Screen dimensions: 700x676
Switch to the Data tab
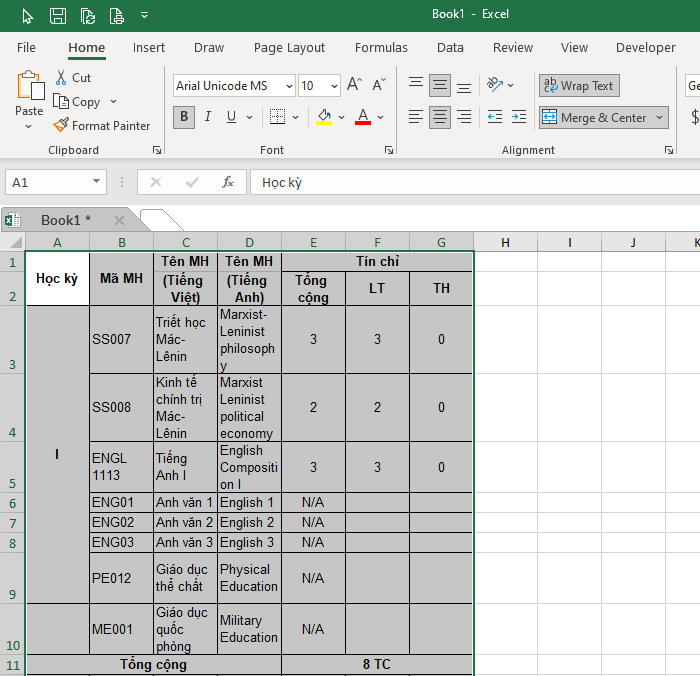point(450,47)
